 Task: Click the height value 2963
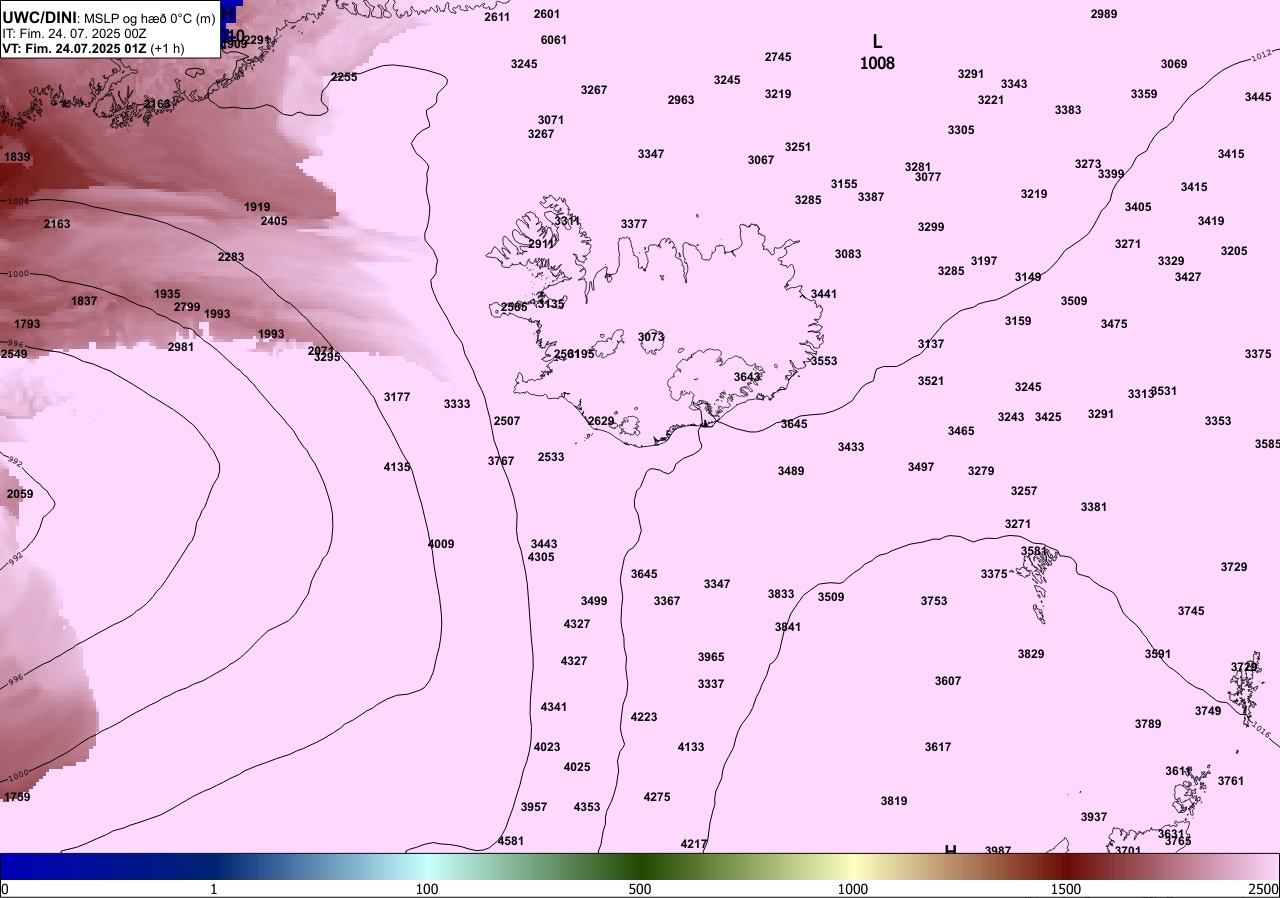681,100
